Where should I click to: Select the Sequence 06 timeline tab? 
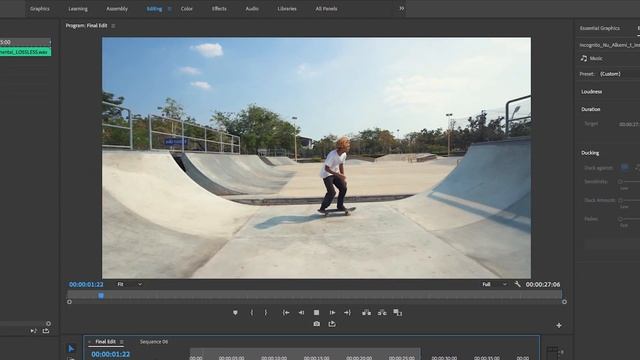point(154,342)
